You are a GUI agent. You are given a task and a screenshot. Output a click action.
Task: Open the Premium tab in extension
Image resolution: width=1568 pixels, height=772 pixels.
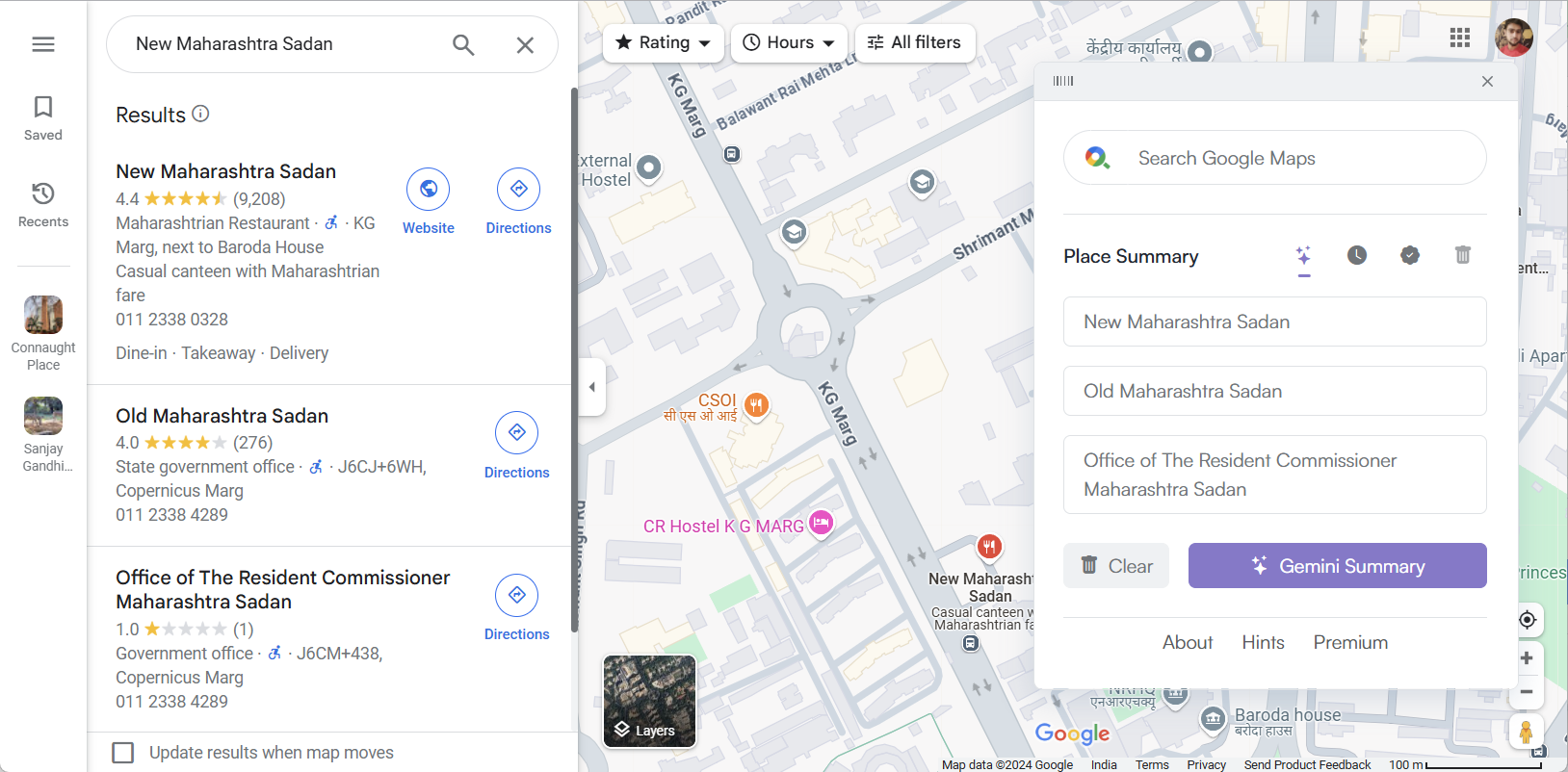pos(1350,642)
